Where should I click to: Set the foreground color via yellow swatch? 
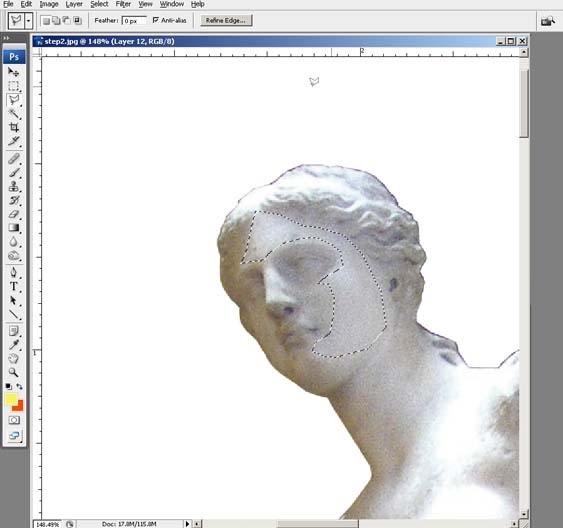pos(11,399)
